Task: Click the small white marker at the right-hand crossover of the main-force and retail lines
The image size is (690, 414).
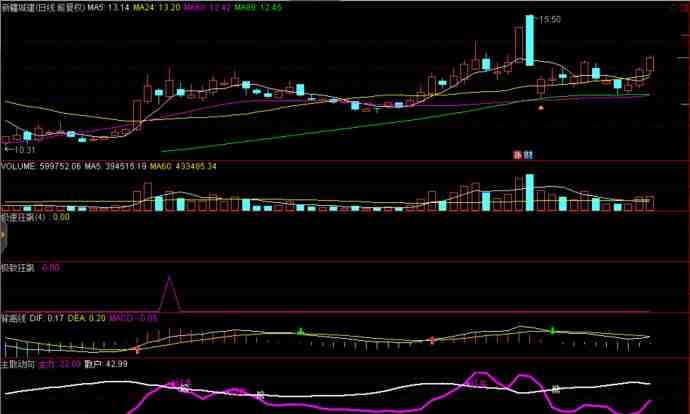Action: pos(556,389)
